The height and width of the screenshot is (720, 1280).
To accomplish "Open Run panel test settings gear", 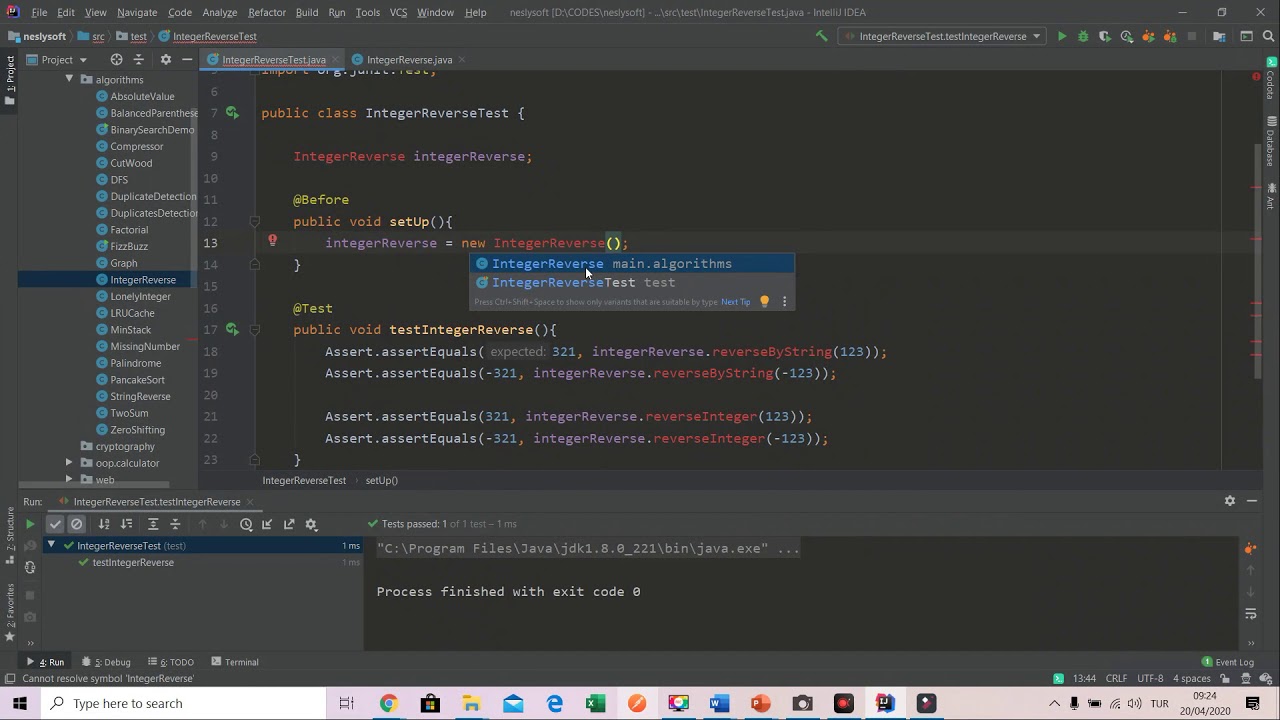I will pos(311,524).
